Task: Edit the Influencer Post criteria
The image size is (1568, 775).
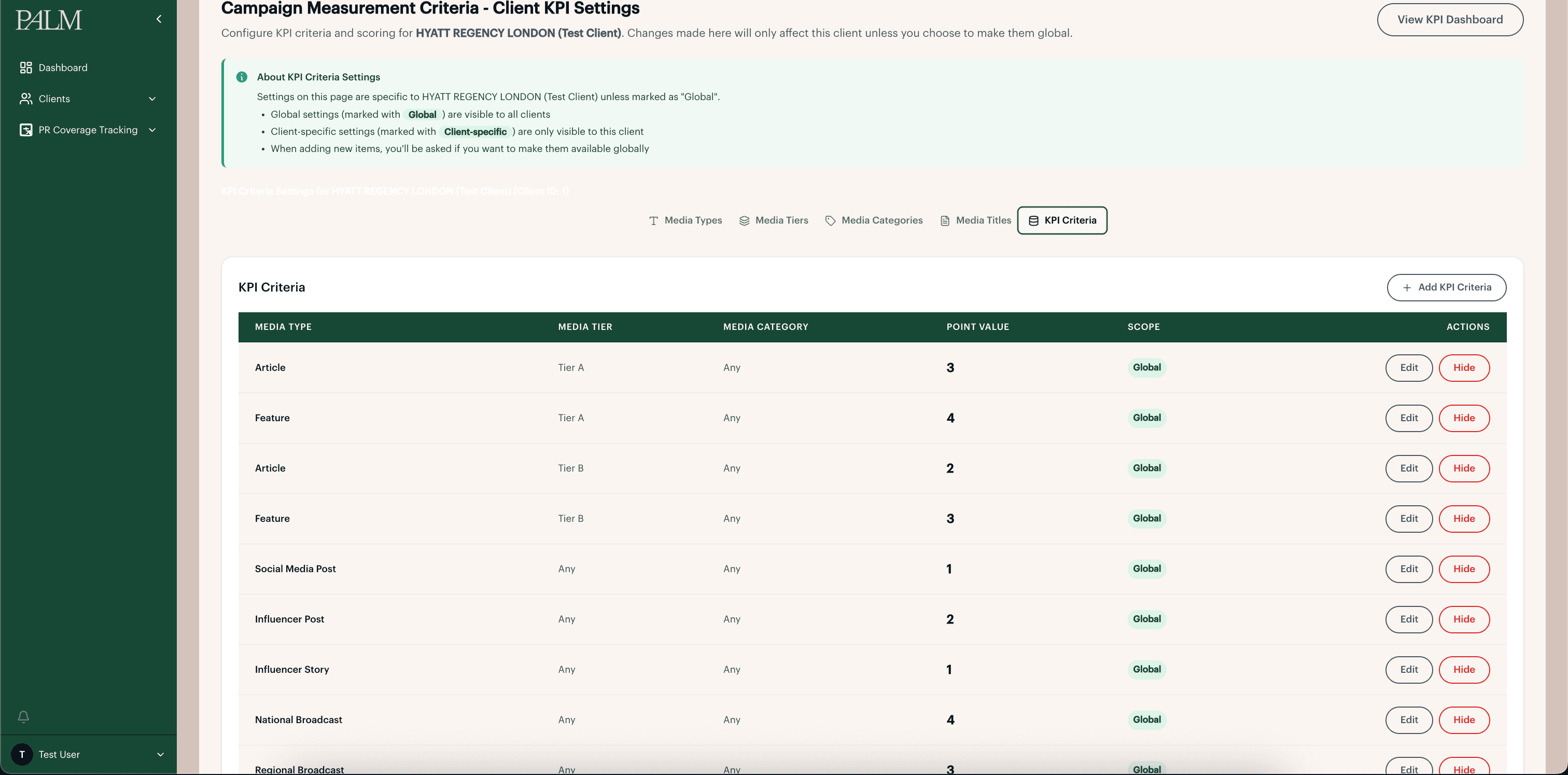Action: coord(1408,619)
